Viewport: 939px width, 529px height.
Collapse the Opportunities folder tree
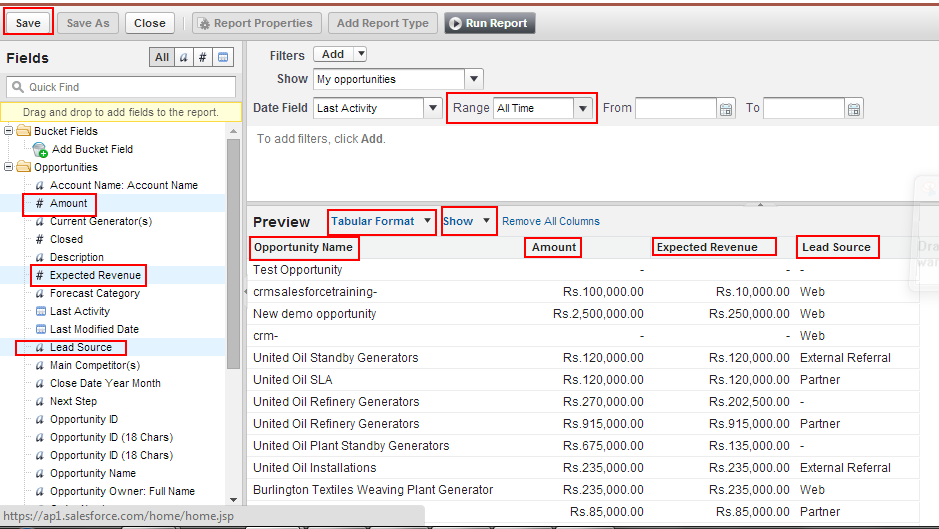click(x=10, y=167)
